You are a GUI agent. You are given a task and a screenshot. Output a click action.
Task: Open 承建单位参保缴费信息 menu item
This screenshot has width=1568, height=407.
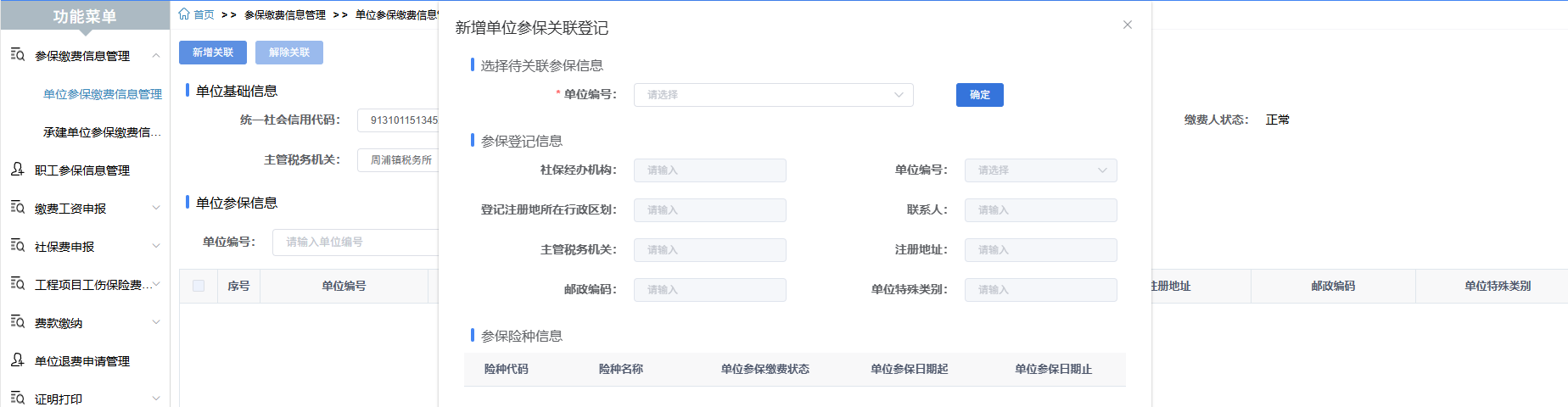tap(102, 132)
